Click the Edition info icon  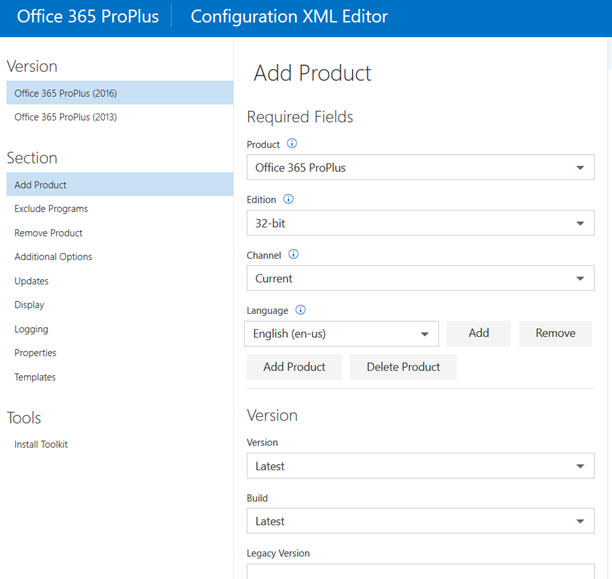[288, 199]
